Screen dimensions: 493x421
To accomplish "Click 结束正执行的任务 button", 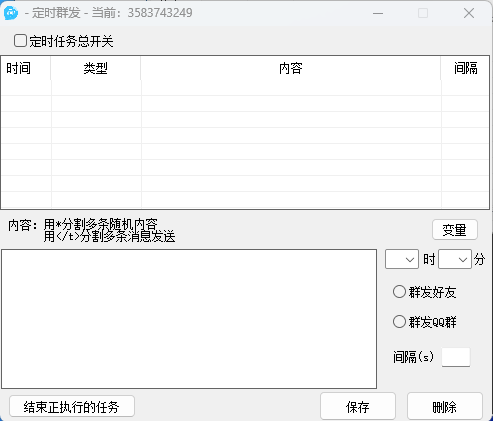I will (72, 406).
